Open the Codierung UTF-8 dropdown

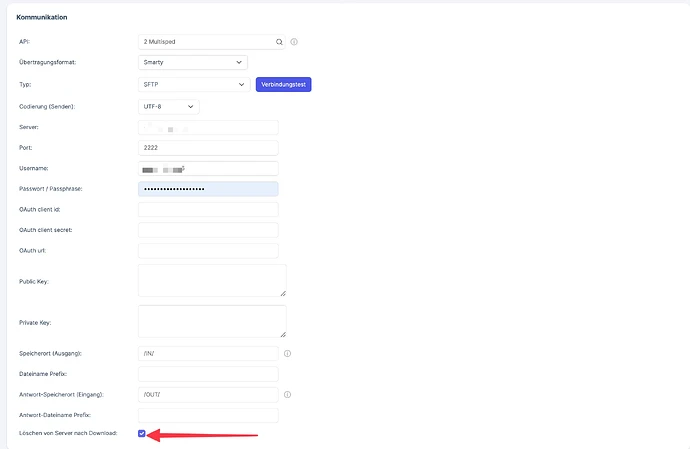pyautogui.click(x=169, y=107)
